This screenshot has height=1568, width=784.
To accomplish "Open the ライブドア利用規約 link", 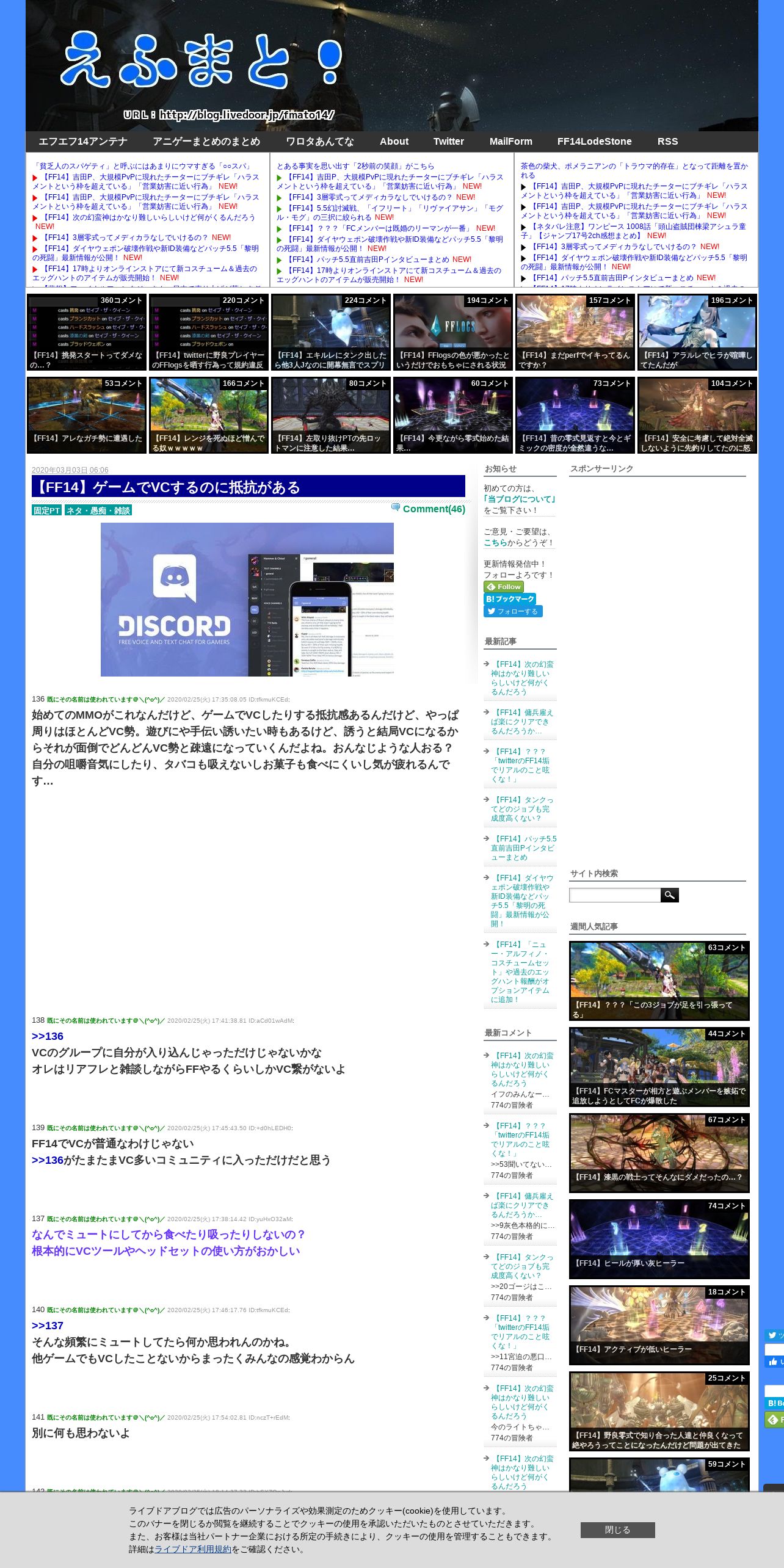I will tap(193, 1549).
